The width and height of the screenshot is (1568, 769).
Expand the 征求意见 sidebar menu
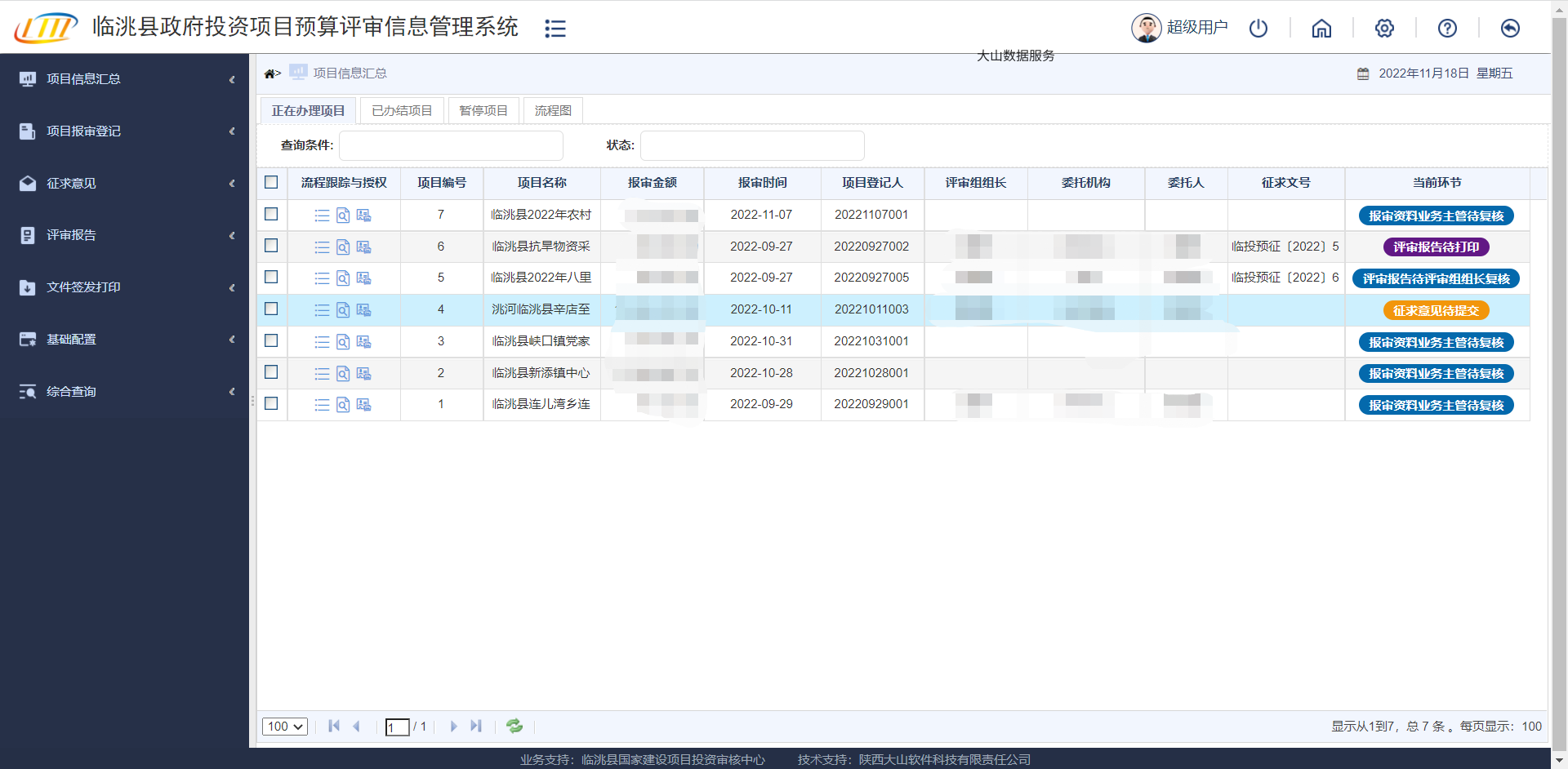[124, 184]
